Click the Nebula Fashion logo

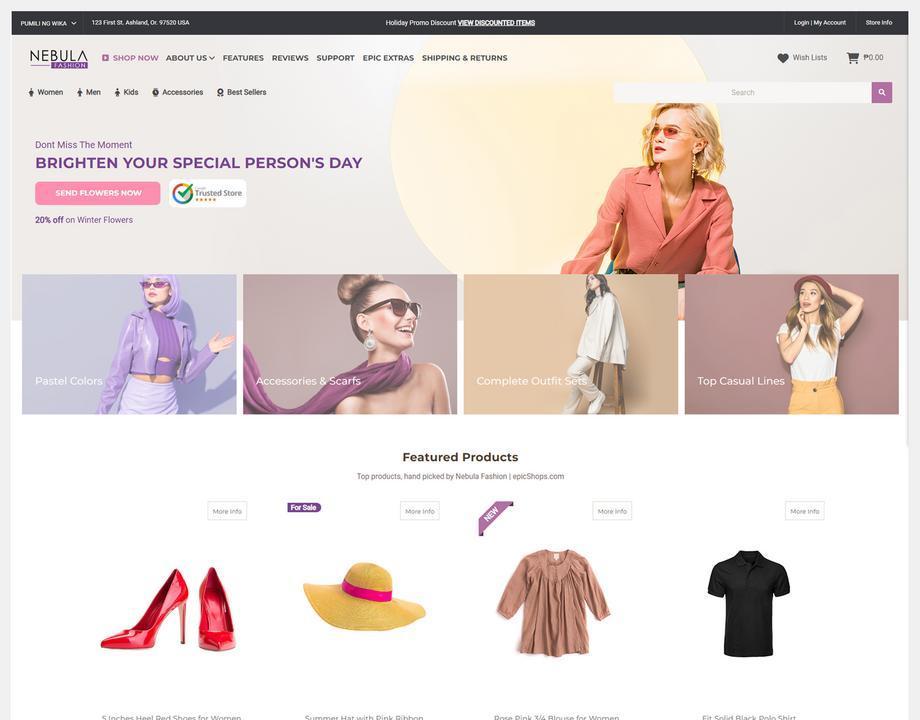coord(59,58)
